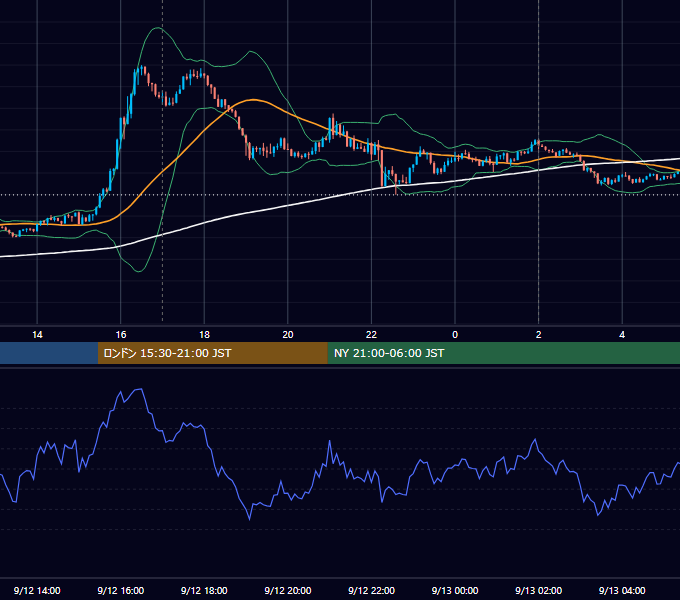Click the 9/12 14:00 time label
The width and height of the screenshot is (680, 600).
37,590
